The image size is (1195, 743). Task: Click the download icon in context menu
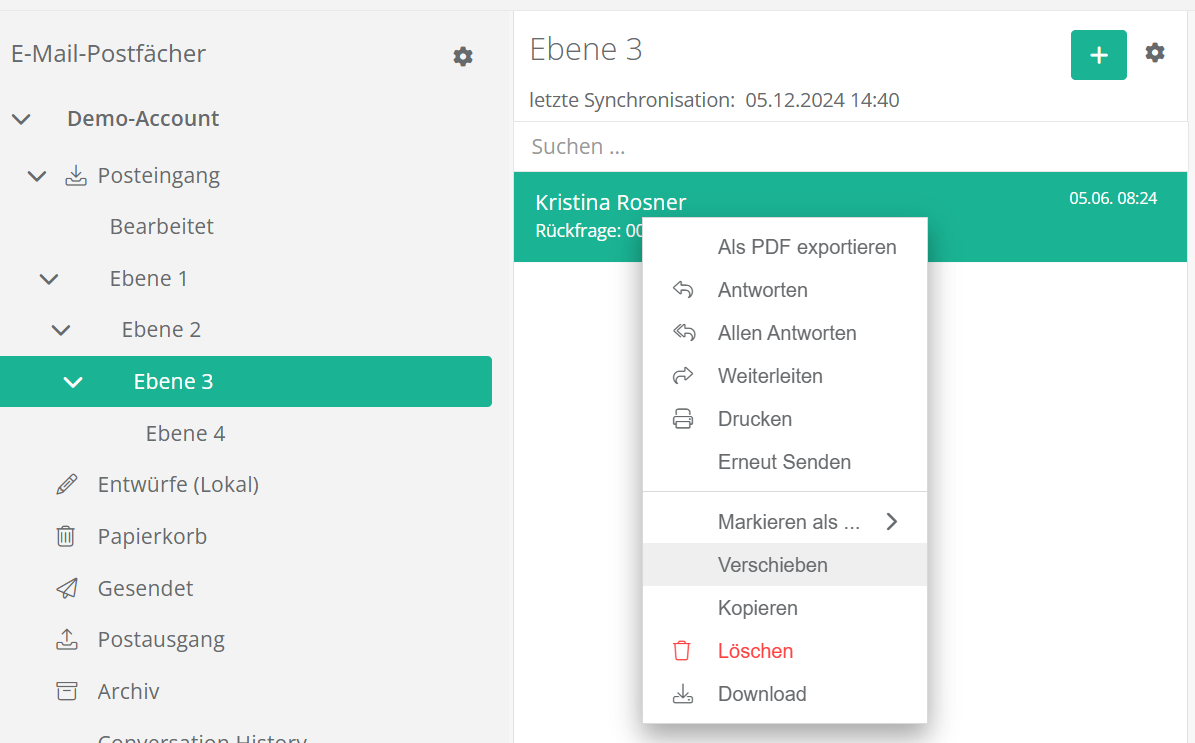click(683, 694)
